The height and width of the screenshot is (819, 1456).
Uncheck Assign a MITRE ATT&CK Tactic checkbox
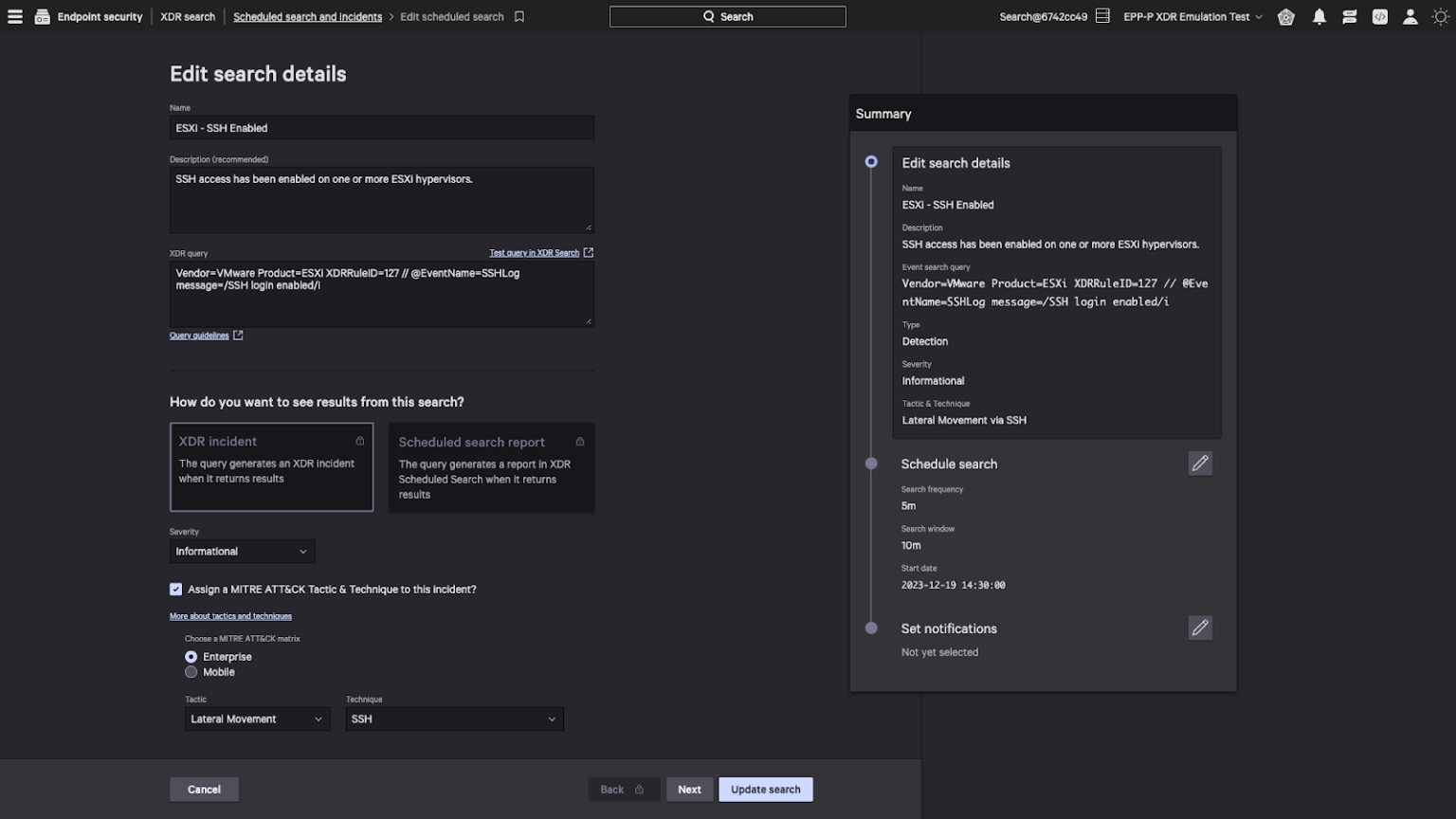click(x=175, y=589)
